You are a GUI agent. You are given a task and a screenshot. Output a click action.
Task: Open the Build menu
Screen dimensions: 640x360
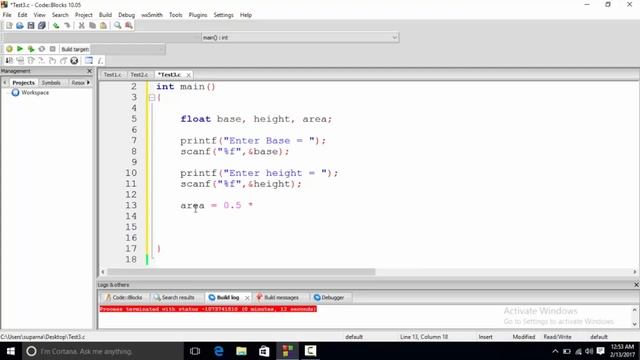point(105,15)
